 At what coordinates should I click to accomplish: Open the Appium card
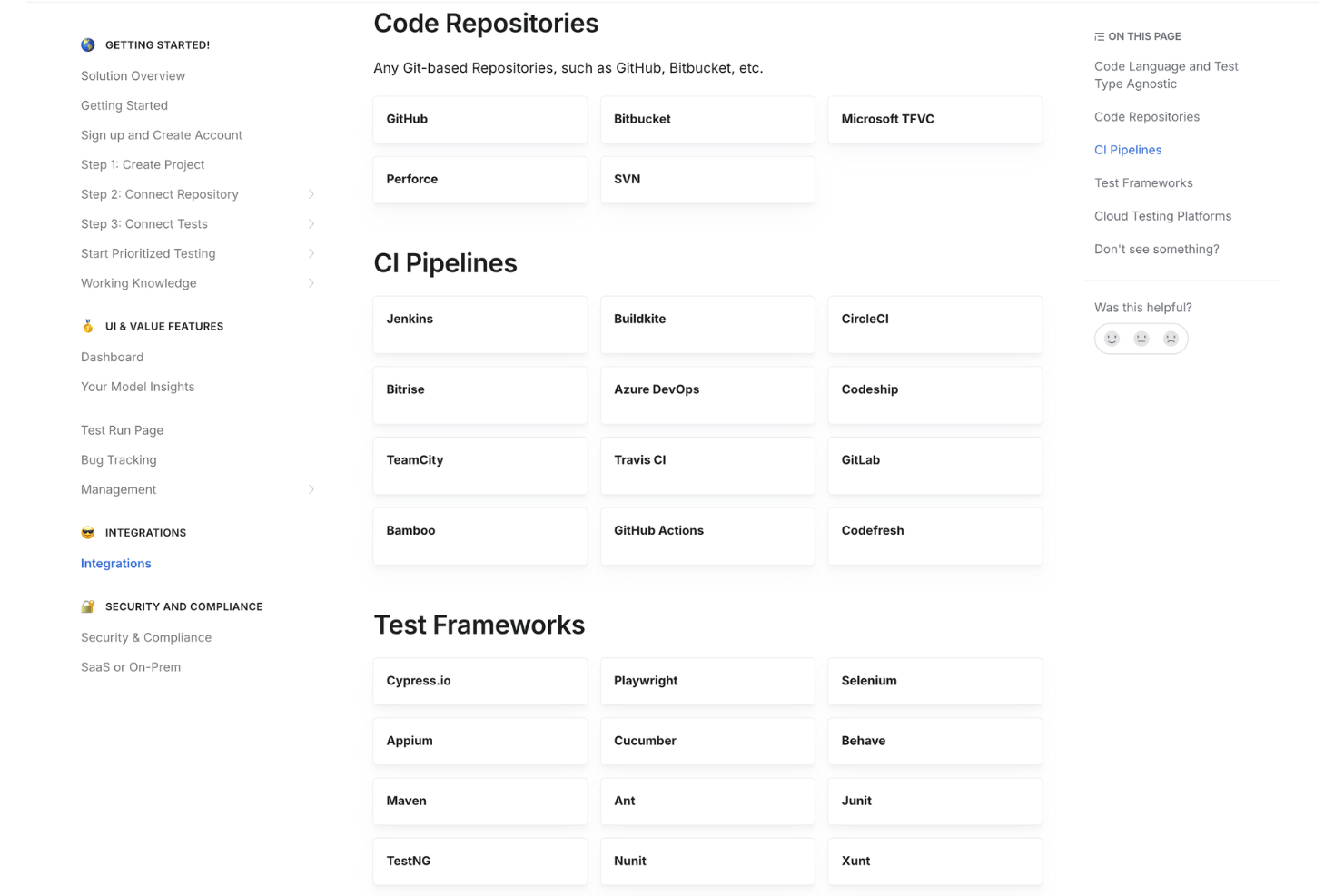pos(480,742)
